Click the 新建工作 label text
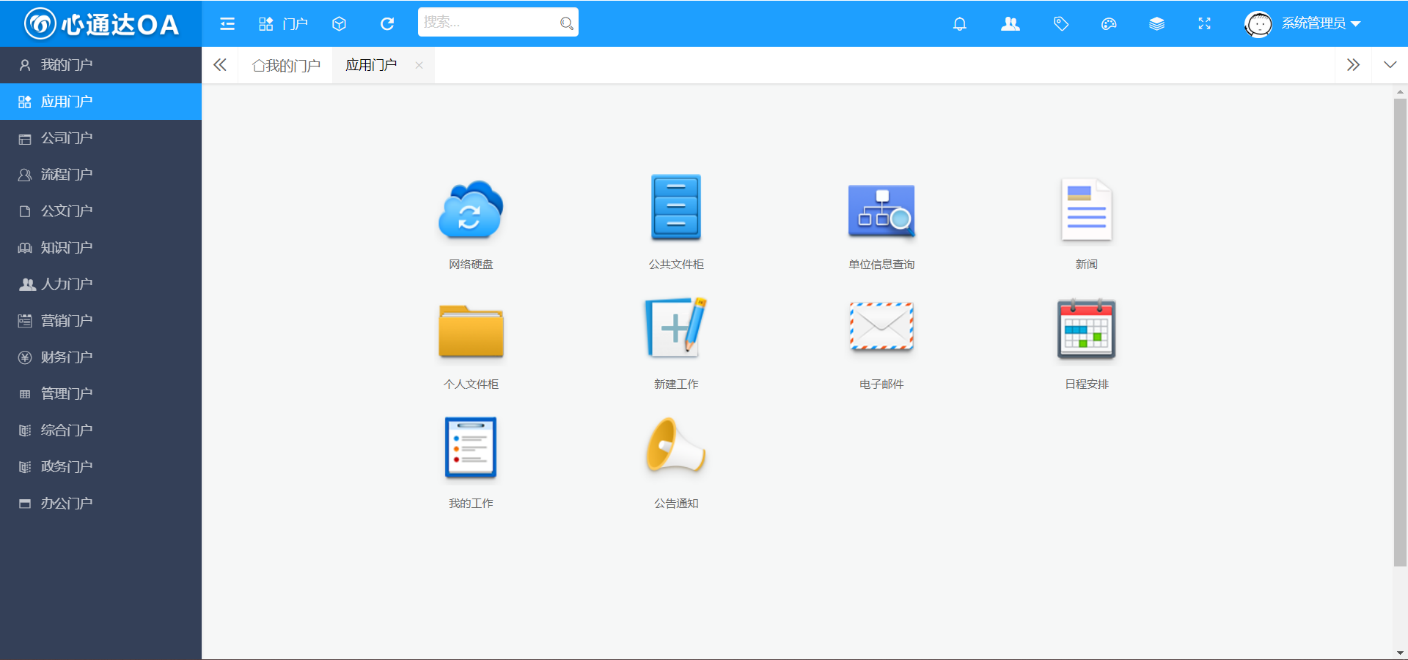Image resolution: width=1408 pixels, height=660 pixels. 676,385
